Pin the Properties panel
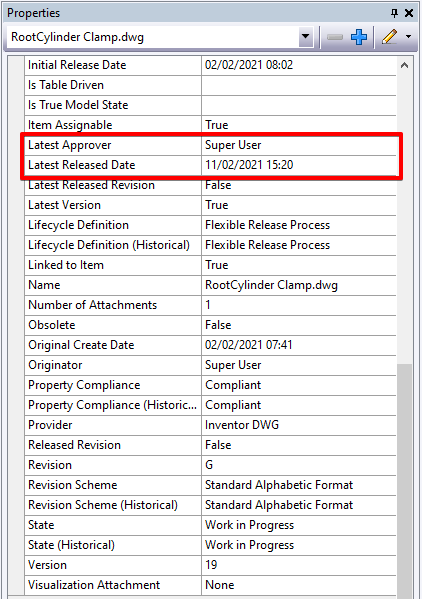 click(x=395, y=13)
